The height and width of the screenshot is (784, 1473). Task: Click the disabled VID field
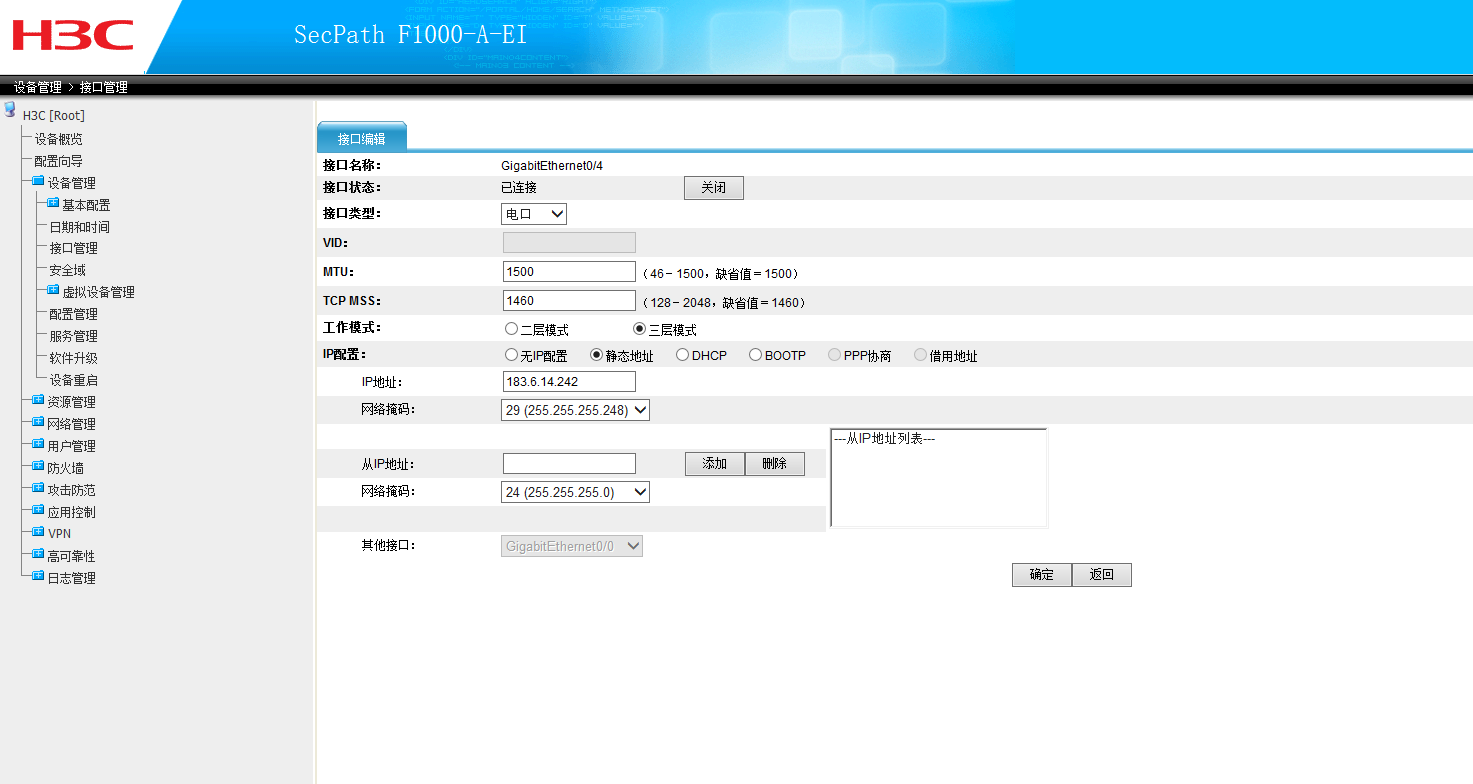pyautogui.click(x=569, y=243)
